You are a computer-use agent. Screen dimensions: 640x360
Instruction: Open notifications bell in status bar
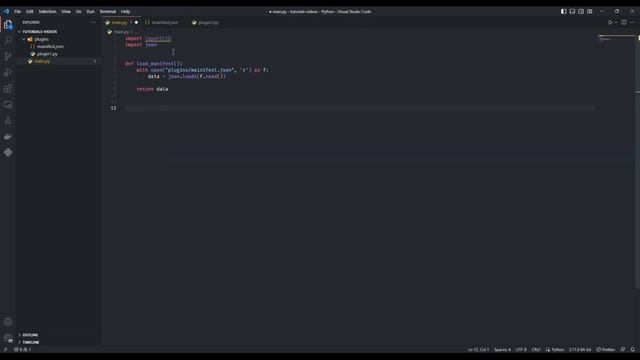[x=633, y=349]
